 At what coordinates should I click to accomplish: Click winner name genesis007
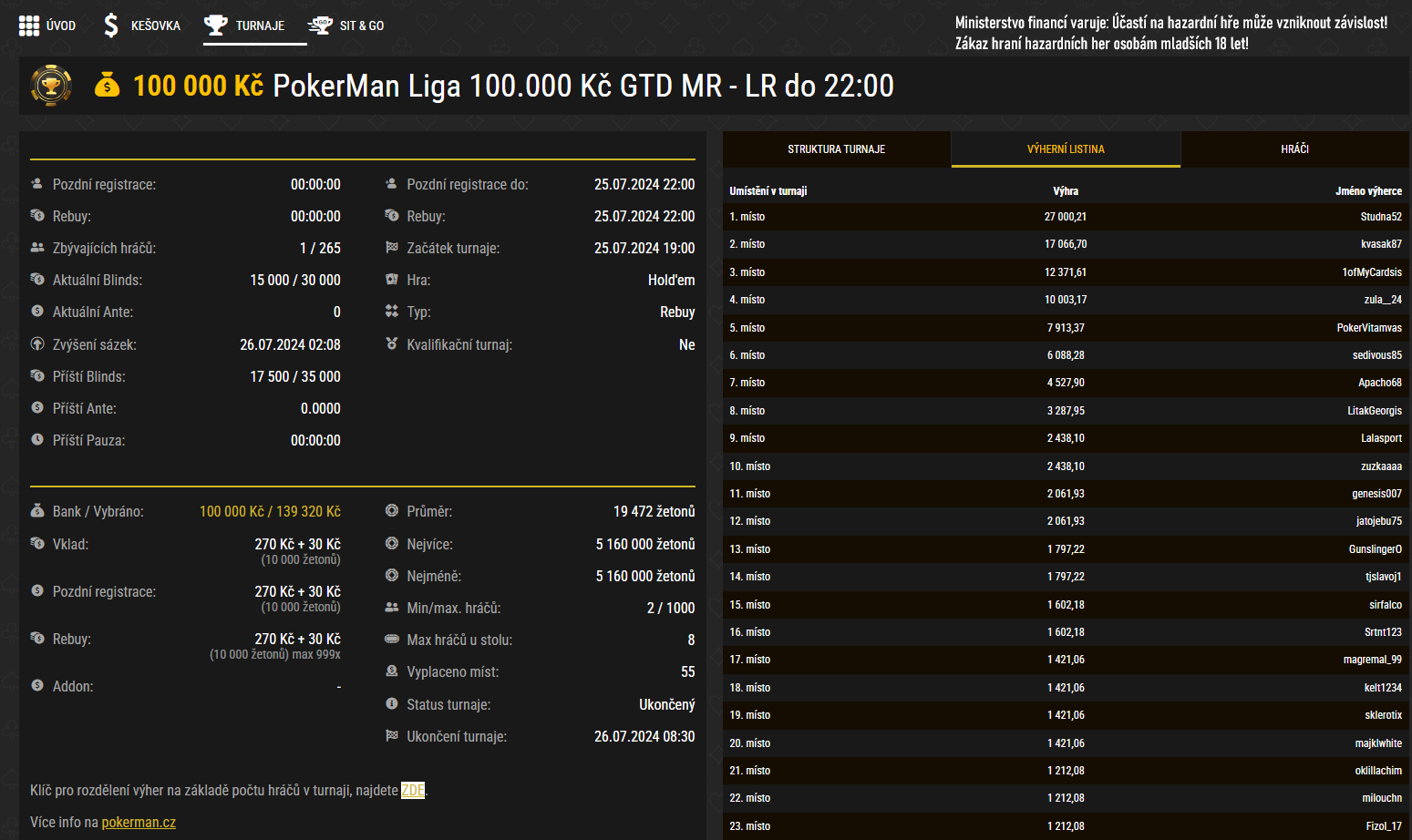[x=1377, y=494]
